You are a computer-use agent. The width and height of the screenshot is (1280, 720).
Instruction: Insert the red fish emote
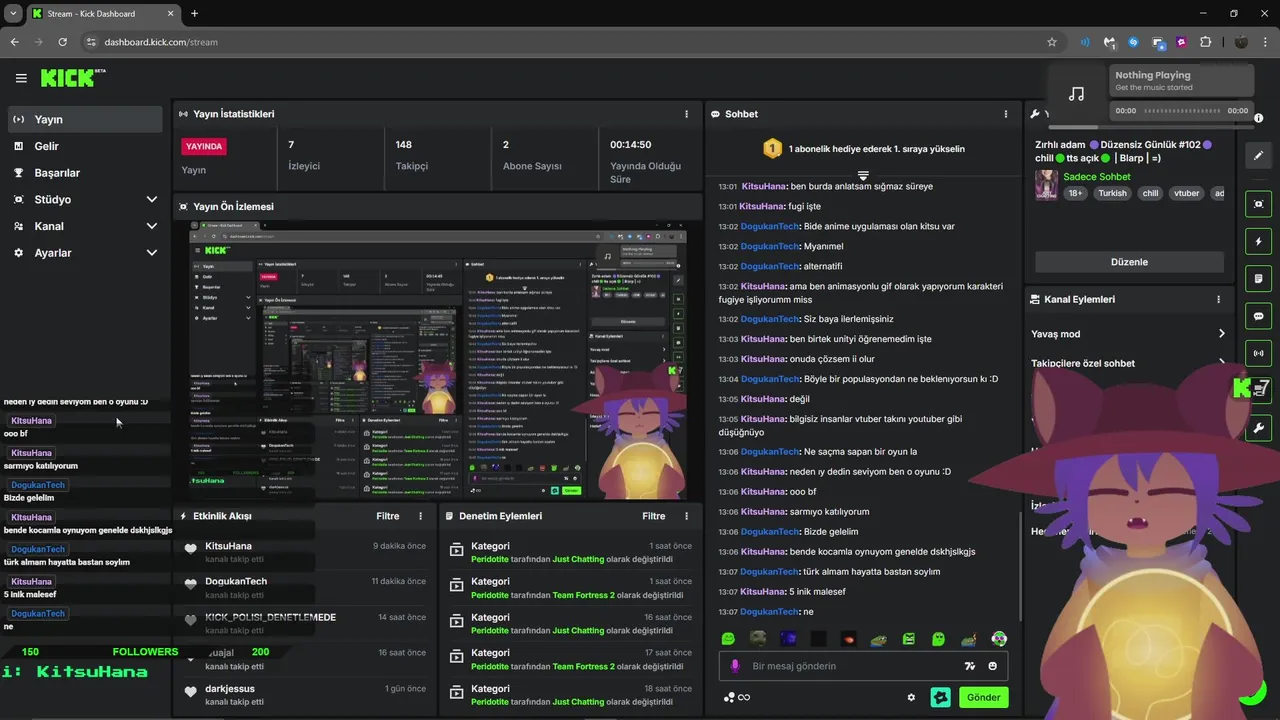(848, 639)
